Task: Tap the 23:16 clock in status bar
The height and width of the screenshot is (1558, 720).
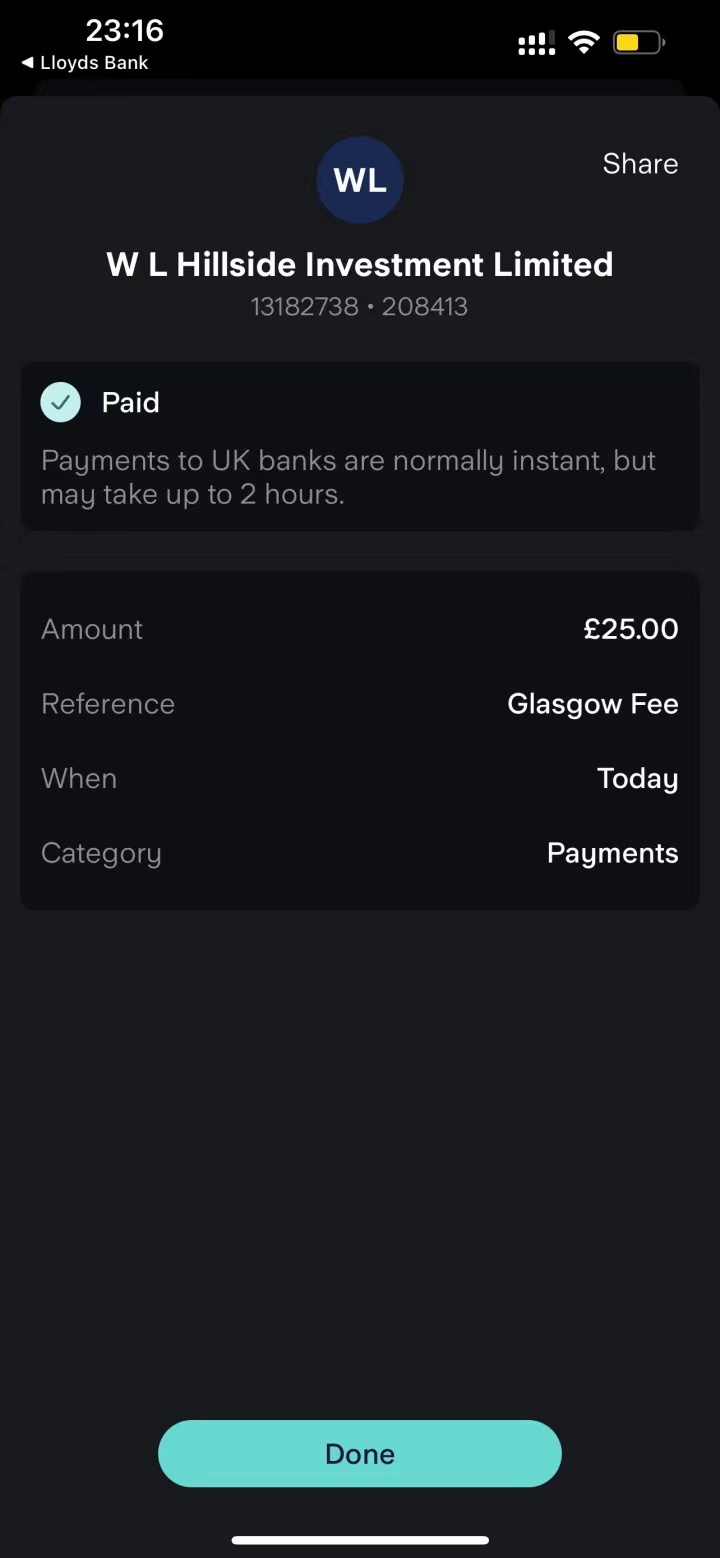Action: [x=124, y=31]
